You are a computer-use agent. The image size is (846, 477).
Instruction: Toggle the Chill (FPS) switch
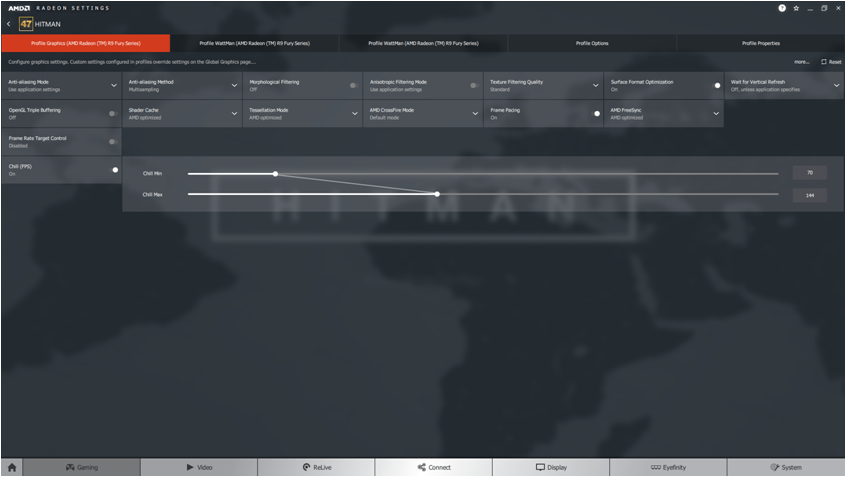coord(113,169)
